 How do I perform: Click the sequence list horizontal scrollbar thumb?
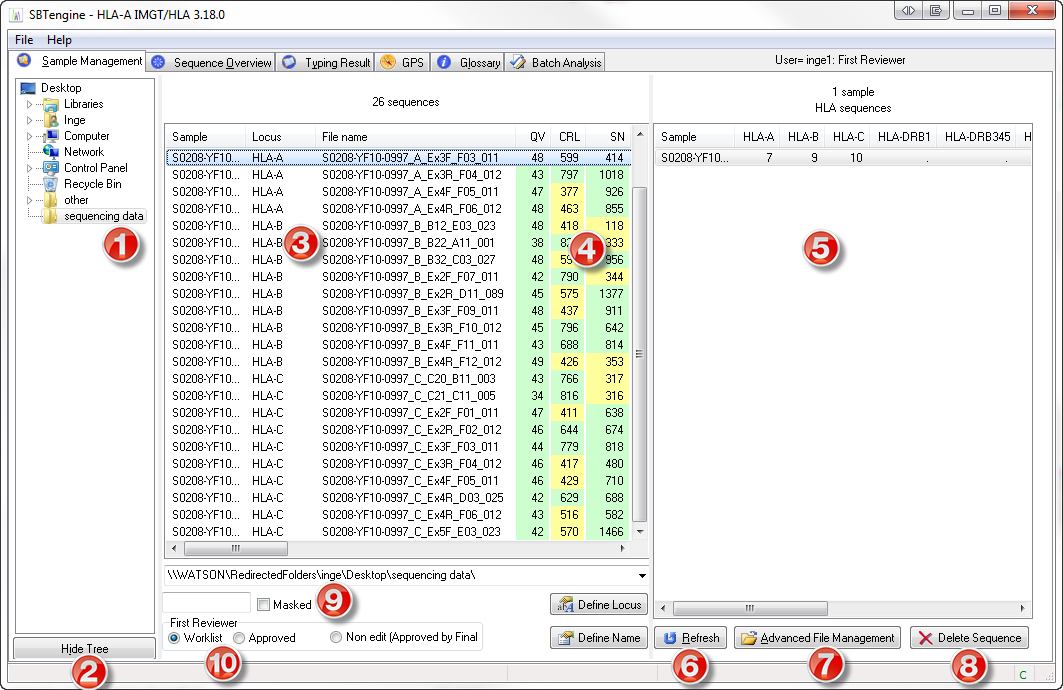pyautogui.click(x=235, y=548)
